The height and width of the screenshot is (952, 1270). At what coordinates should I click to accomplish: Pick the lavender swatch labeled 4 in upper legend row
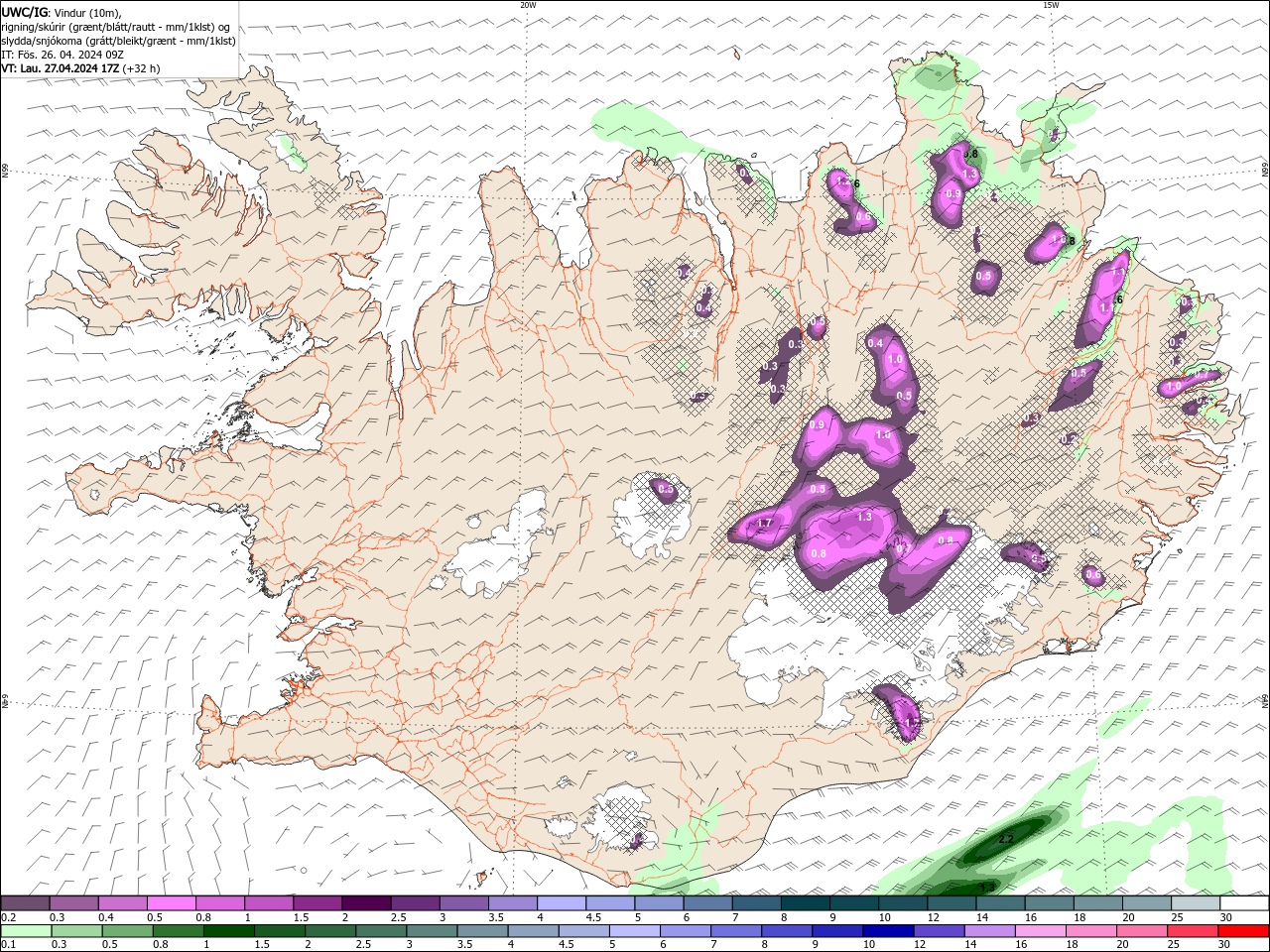[x=562, y=903]
